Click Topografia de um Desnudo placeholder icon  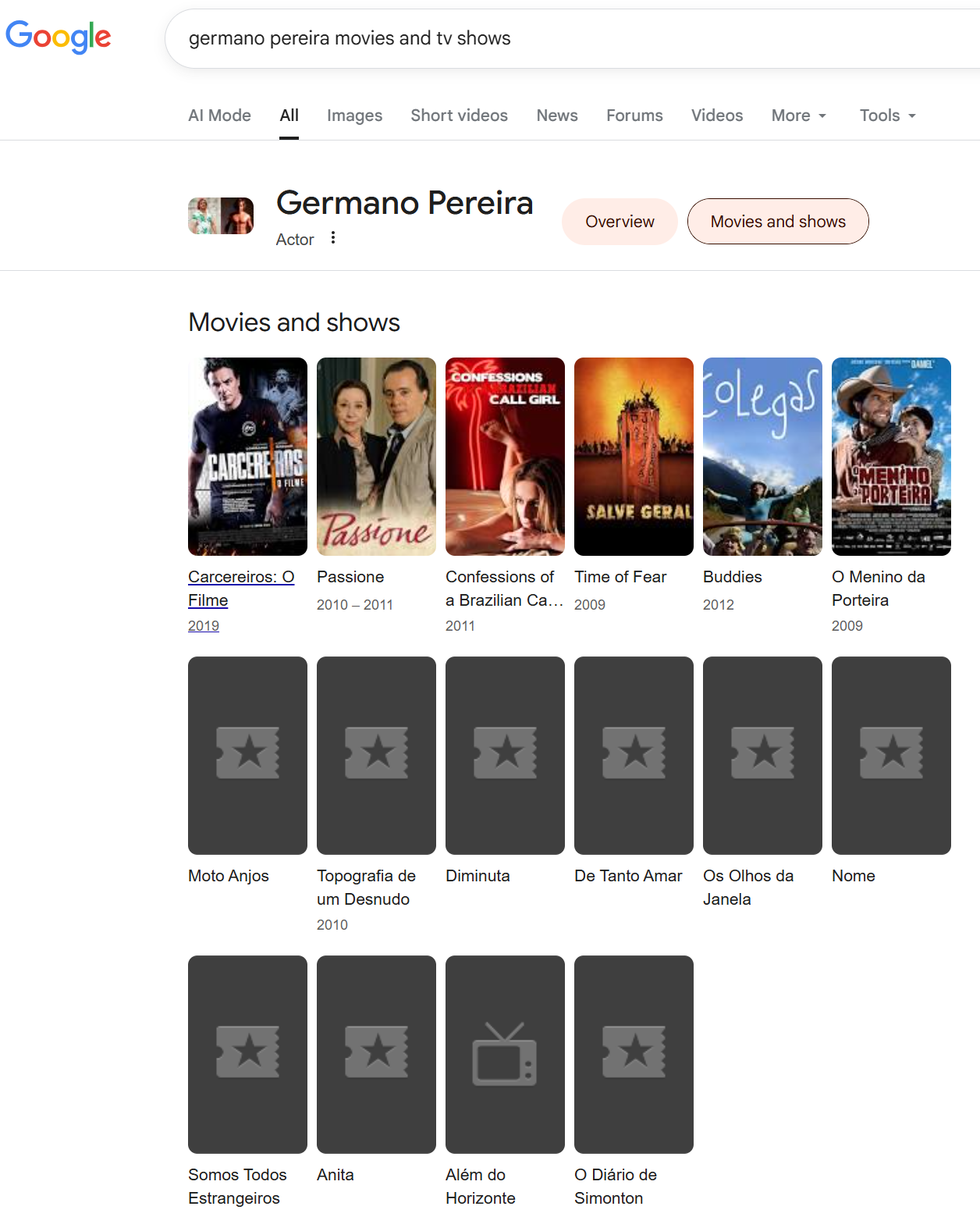tap(376, 753)
